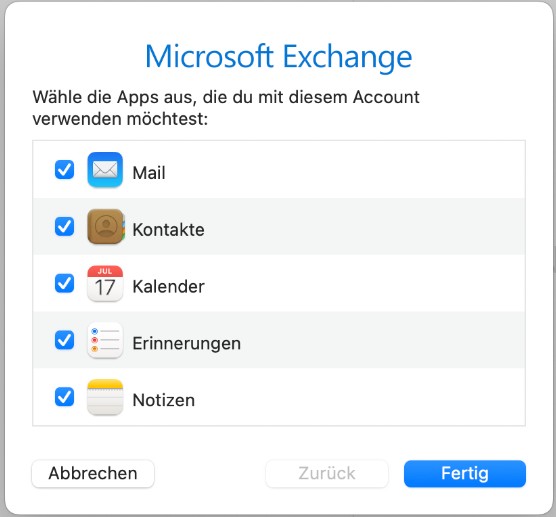
Task: Toggle the Kontakte checkbox
Action: tap(65, 226)
